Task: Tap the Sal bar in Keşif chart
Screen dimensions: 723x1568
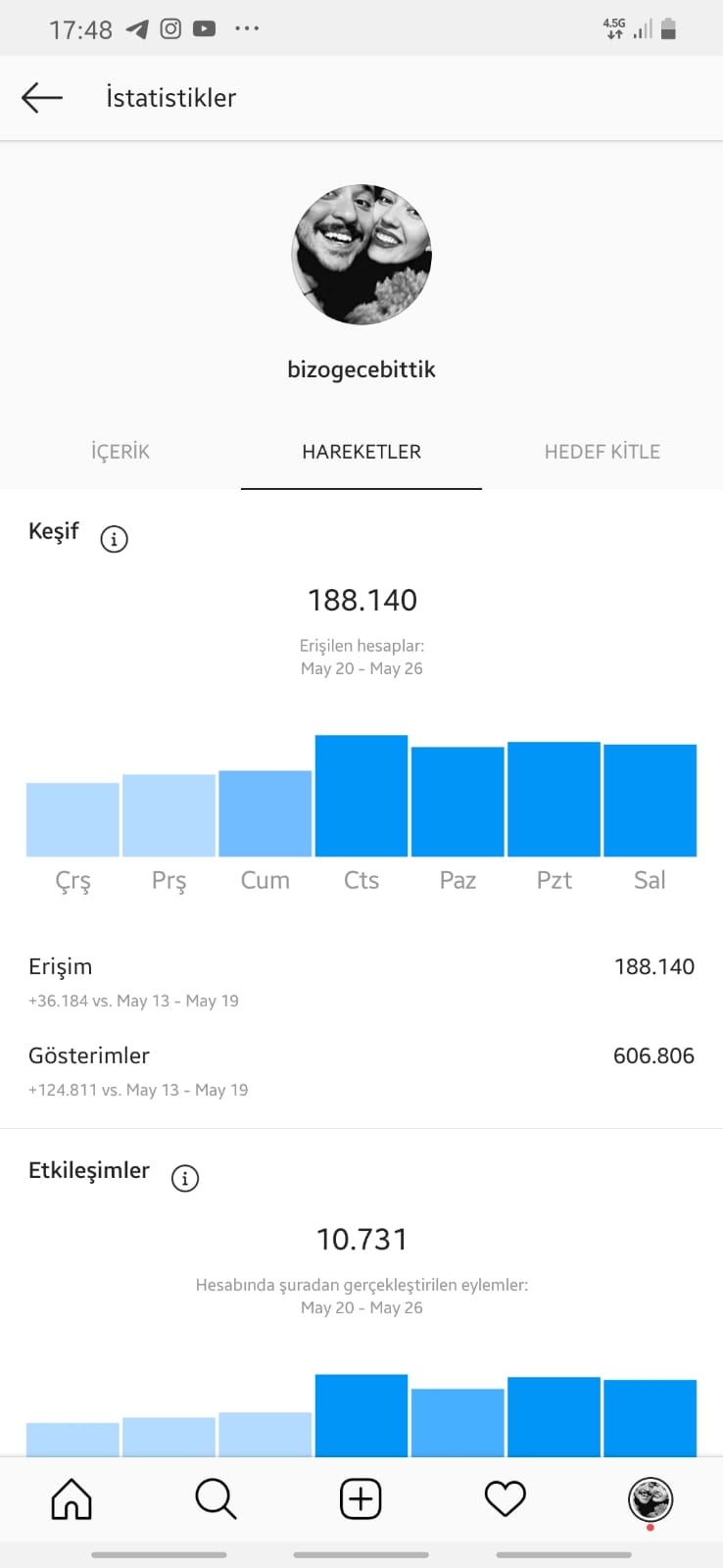Action: click(650, 801)
